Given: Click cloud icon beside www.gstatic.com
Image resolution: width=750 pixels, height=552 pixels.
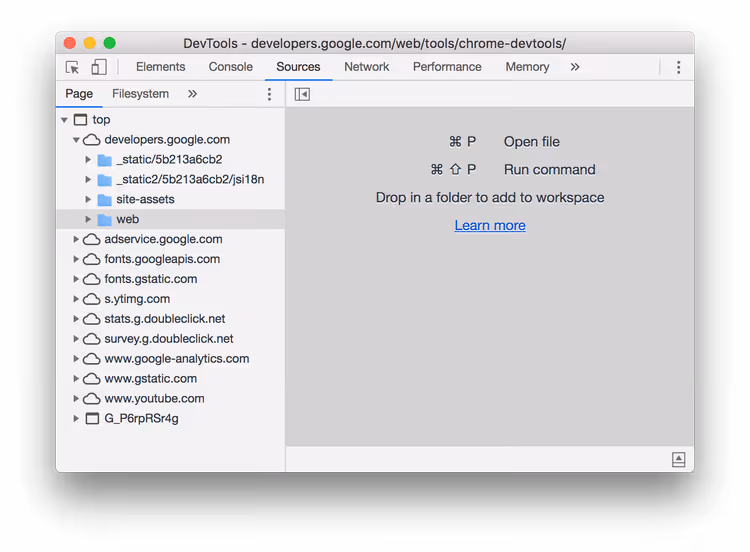Looking at the screenshot, I should tap(91, 379).
